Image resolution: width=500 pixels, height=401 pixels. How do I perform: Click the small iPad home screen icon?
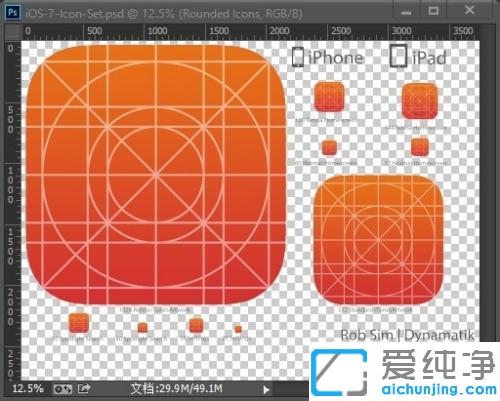point(420,147)
